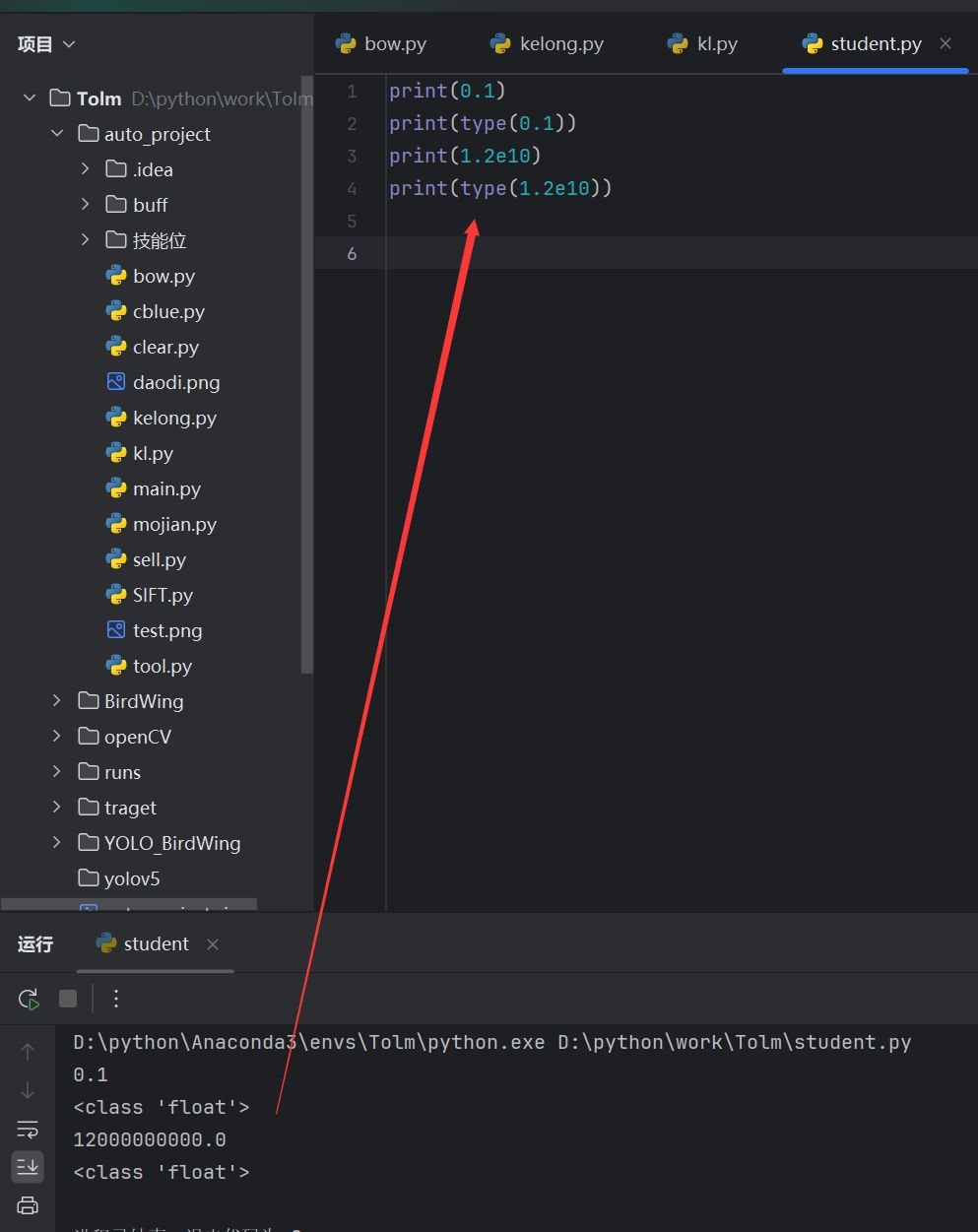Image resolution: width=978 pixels, height=1232 pixels.
Task: Expand the traget folder
Action: point(57,808)
